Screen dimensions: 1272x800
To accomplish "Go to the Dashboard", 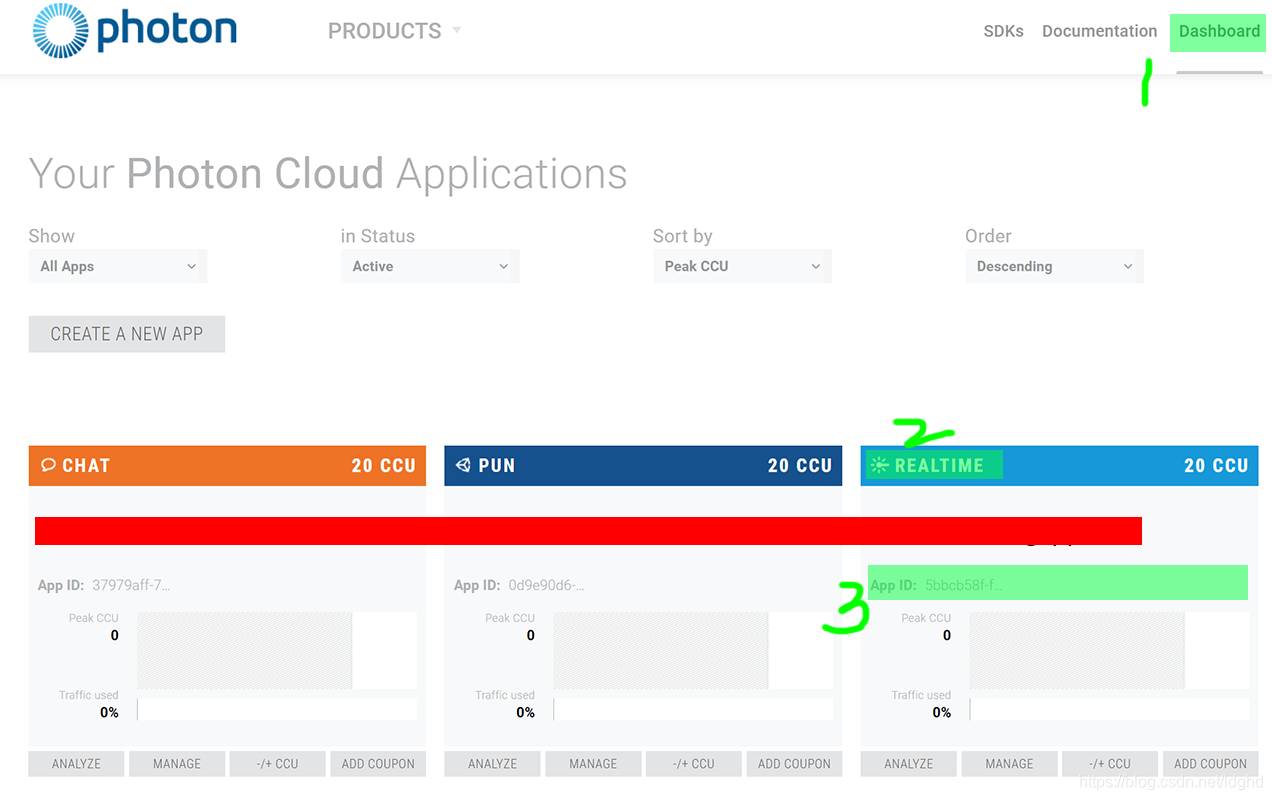I will point(1219,31).
